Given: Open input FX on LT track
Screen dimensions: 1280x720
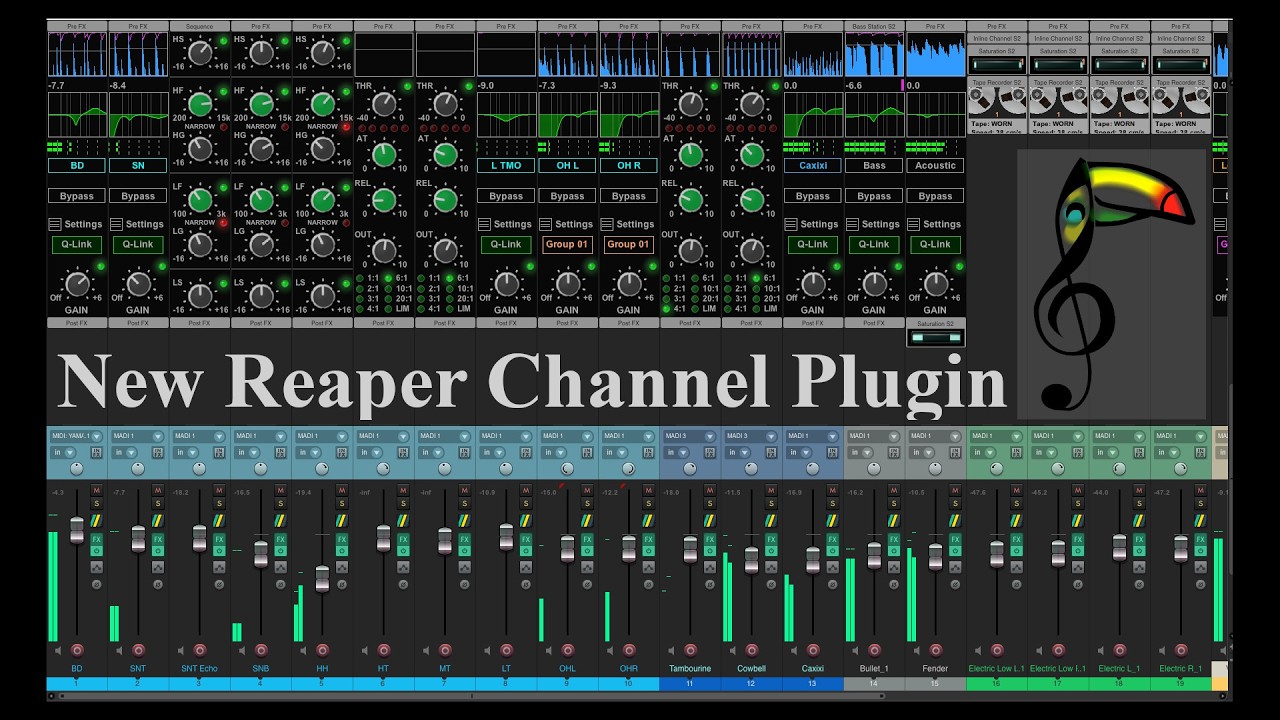Looking at the screenshot, I should tap(526, 452).
